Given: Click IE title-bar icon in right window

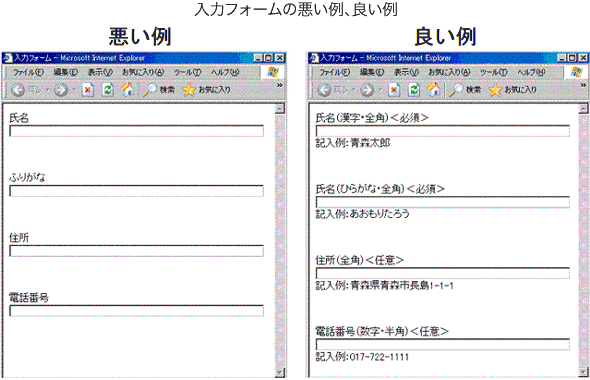Looking at the screenshot, I should click(314, 58).
